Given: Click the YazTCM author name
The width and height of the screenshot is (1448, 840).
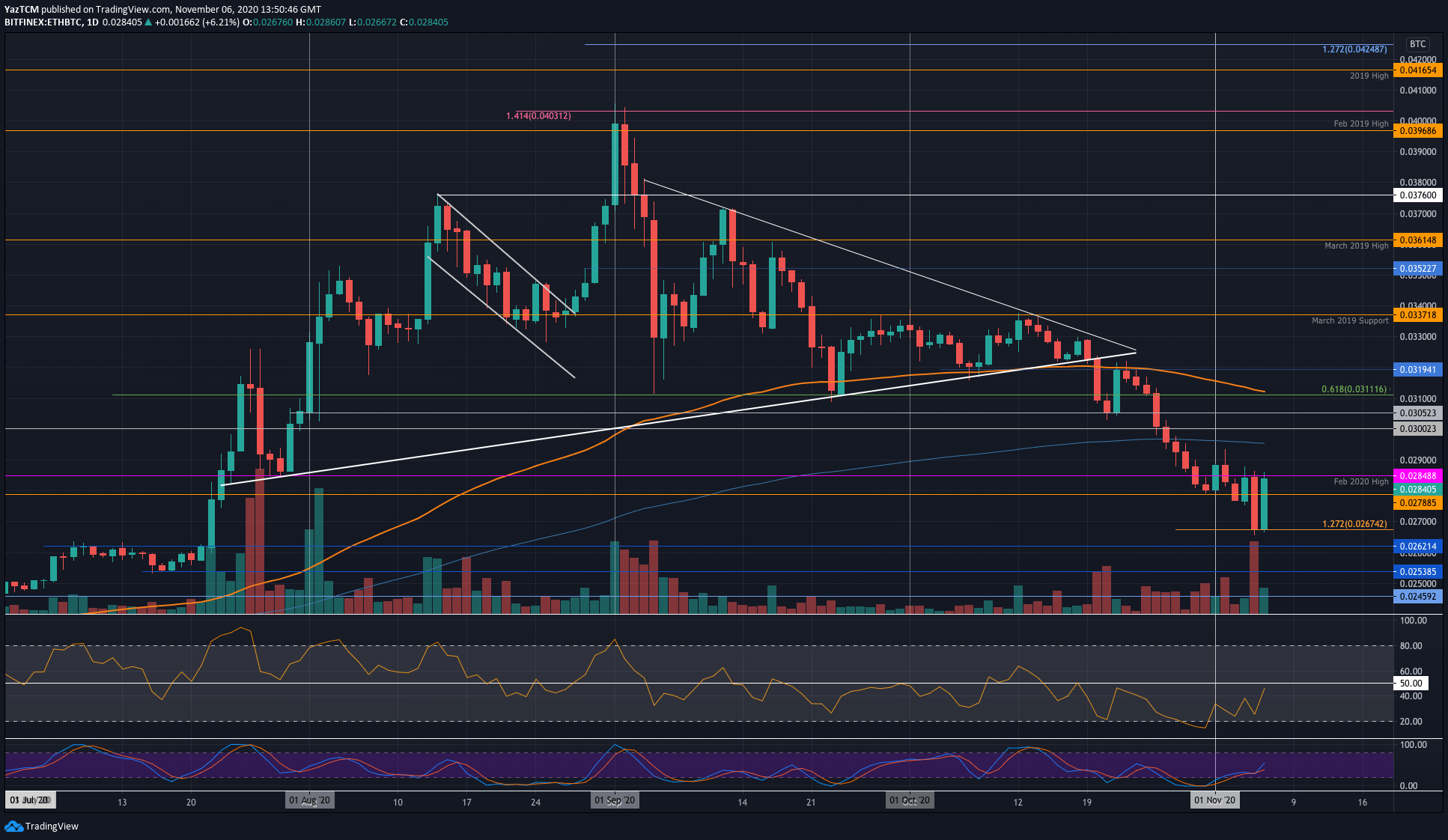Looking at the screenshot, I should pos(21,10).
